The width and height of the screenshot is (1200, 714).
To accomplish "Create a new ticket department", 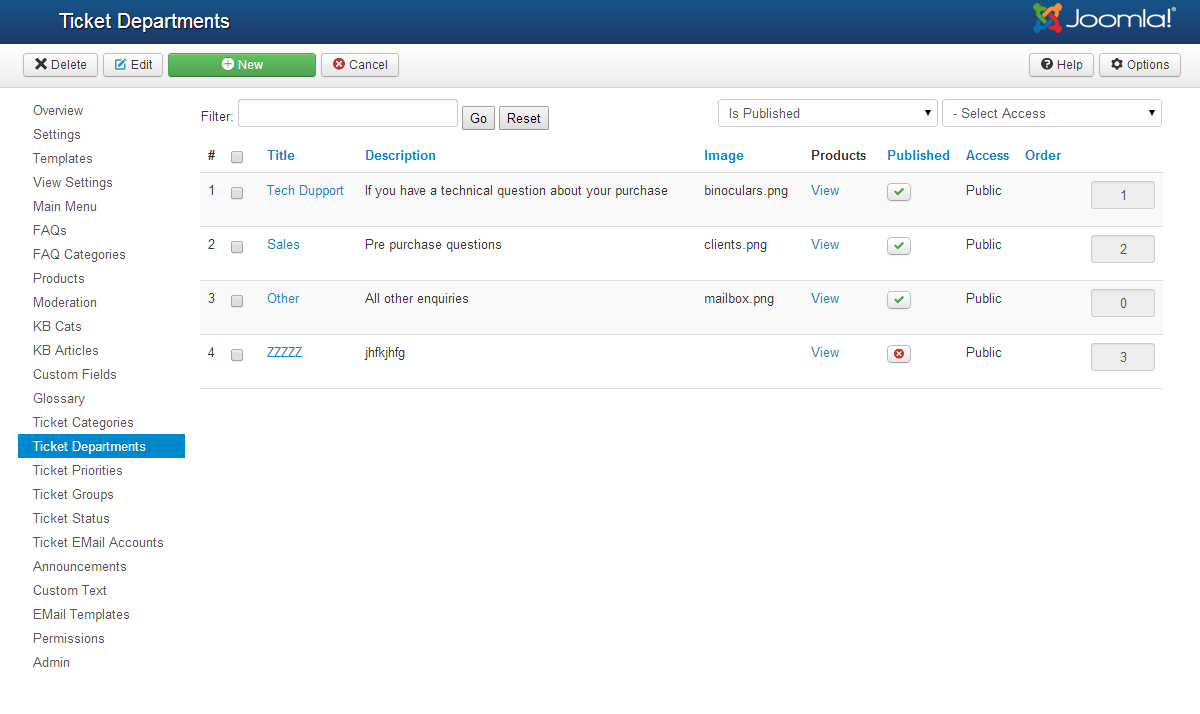I will (x=242, y=65).
